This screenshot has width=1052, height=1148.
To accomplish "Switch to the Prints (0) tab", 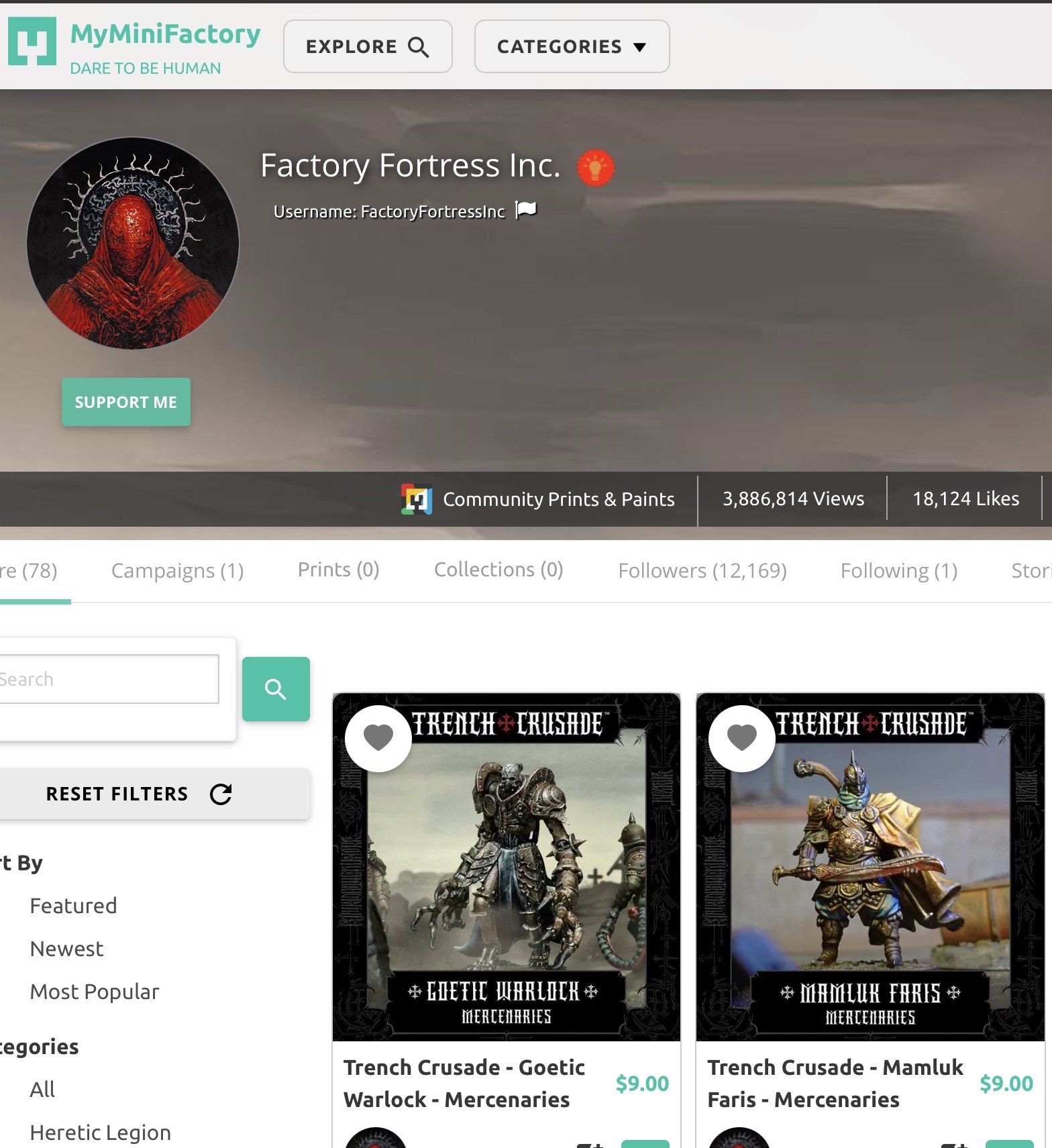I will pos(338,570).
